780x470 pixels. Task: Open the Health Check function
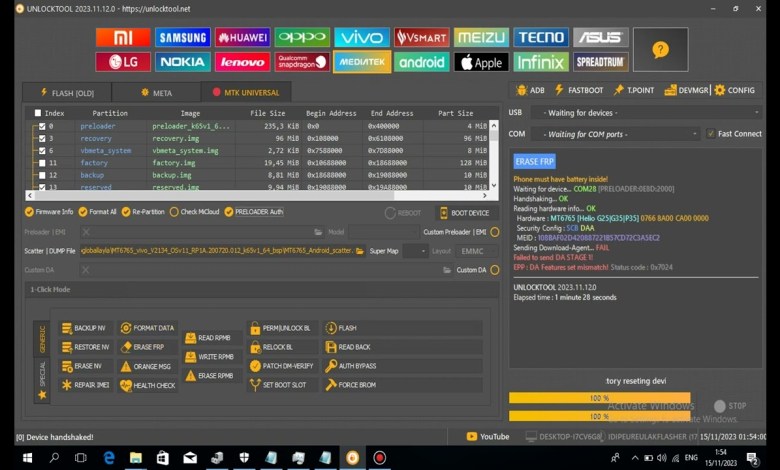(126, 385)
